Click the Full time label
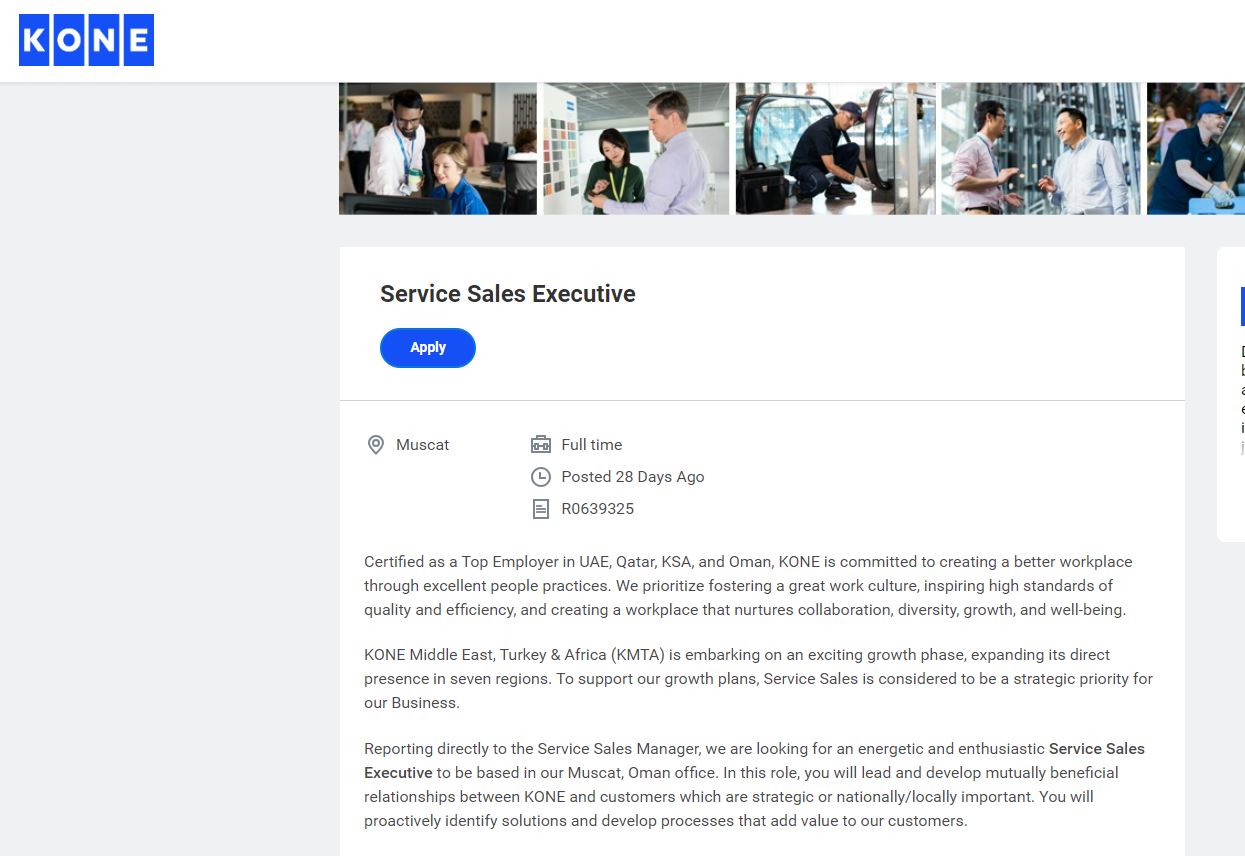 [x=592, y=445]
